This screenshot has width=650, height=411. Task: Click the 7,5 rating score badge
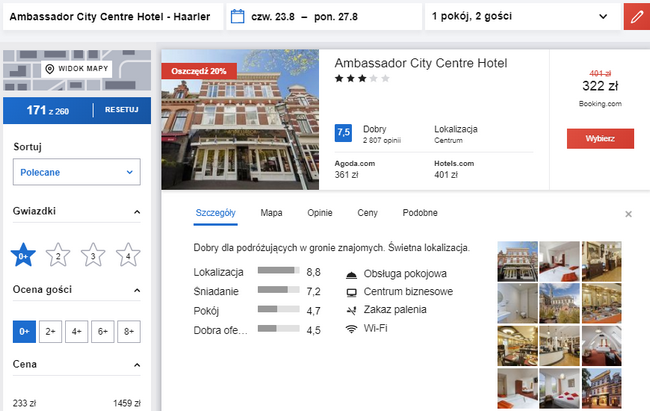(343, 133)
